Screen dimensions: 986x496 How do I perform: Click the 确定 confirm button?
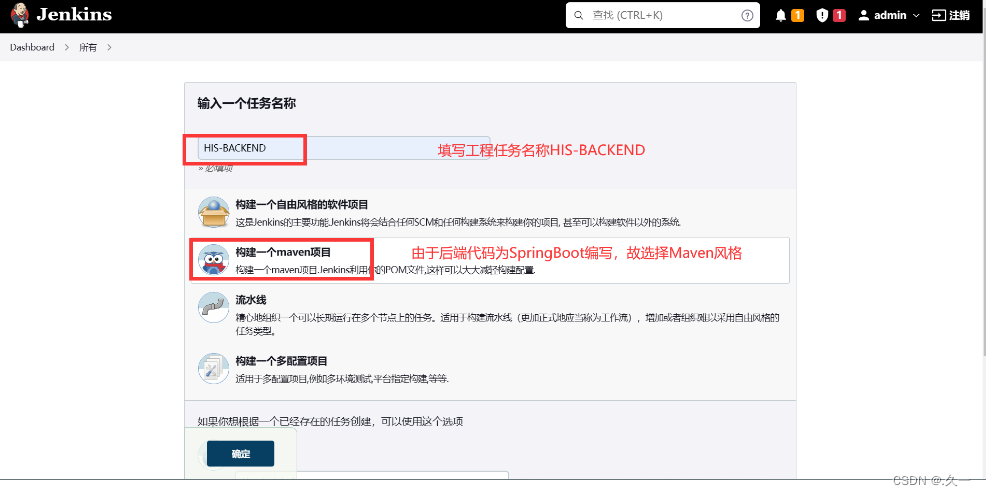[240, 454]
